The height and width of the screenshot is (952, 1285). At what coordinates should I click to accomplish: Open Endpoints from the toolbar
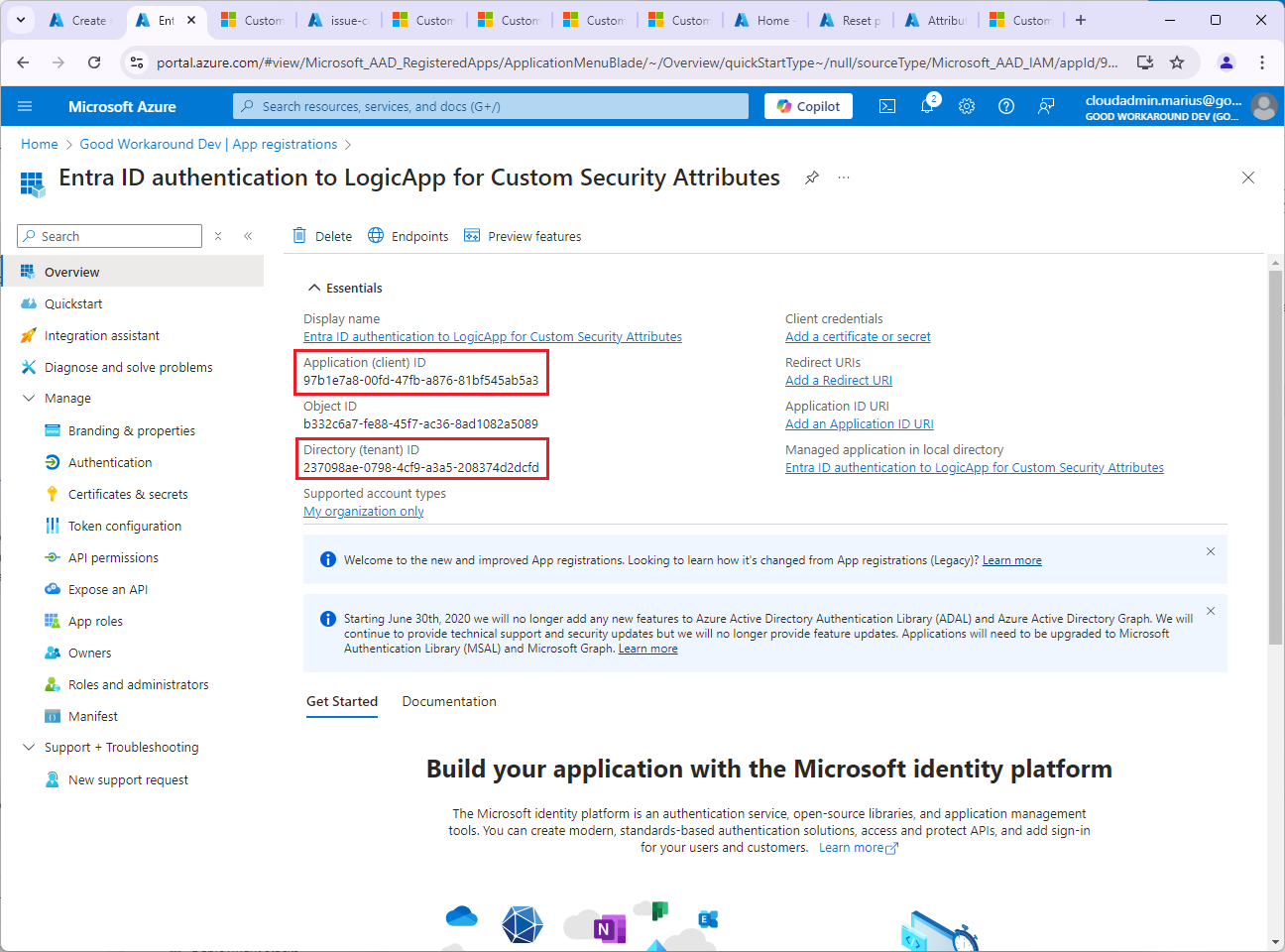click(x=409, y=236)
